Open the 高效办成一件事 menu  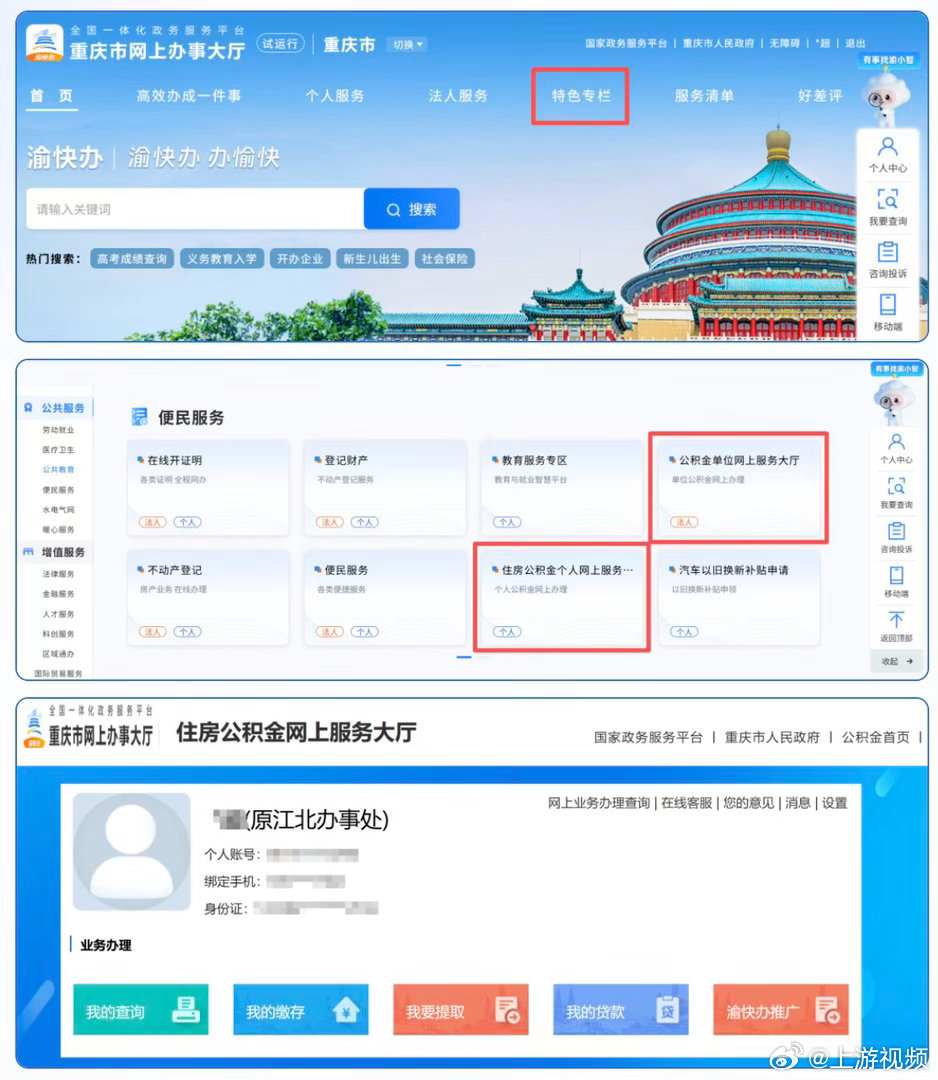click(x=189, y=96)
